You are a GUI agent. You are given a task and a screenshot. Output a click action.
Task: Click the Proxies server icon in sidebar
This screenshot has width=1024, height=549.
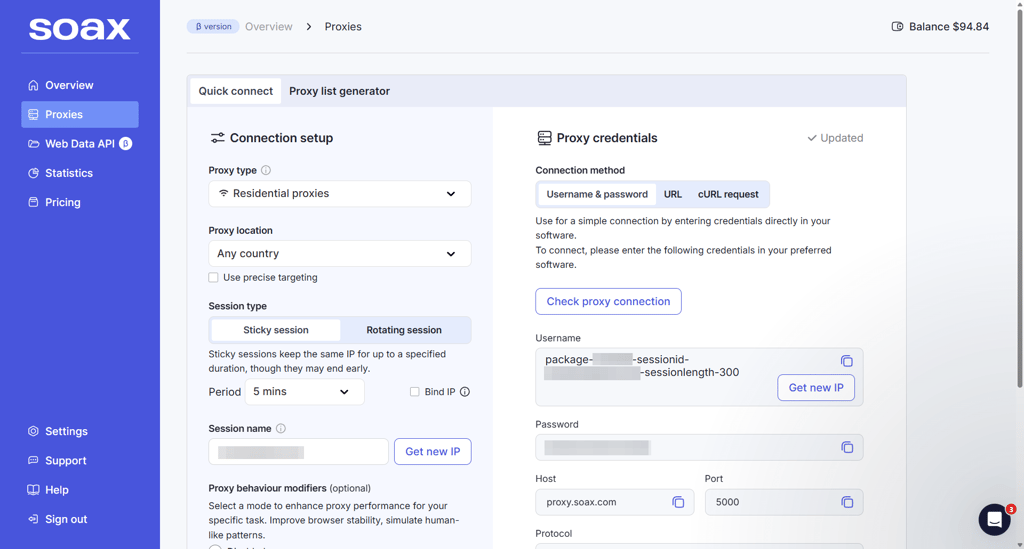click(33, 114)
